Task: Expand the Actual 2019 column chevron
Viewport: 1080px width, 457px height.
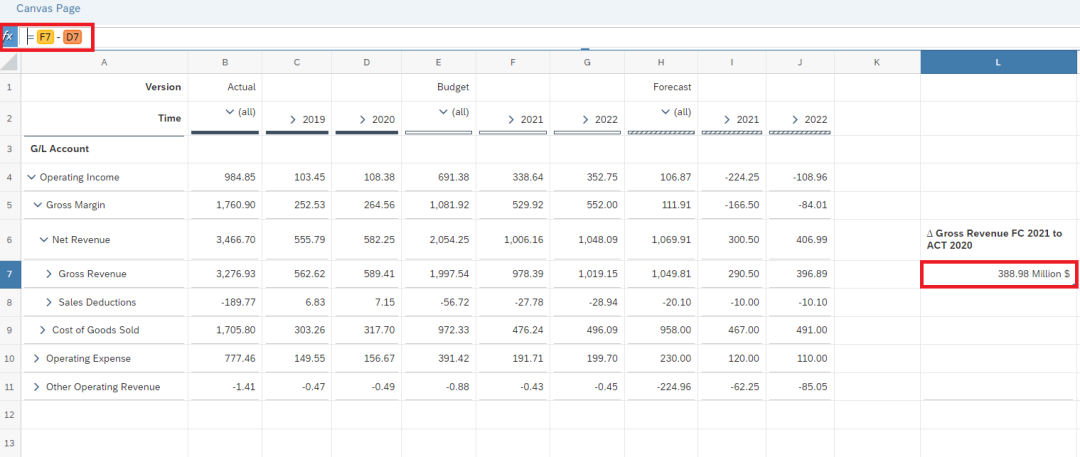Action: (x=293, y=119)
